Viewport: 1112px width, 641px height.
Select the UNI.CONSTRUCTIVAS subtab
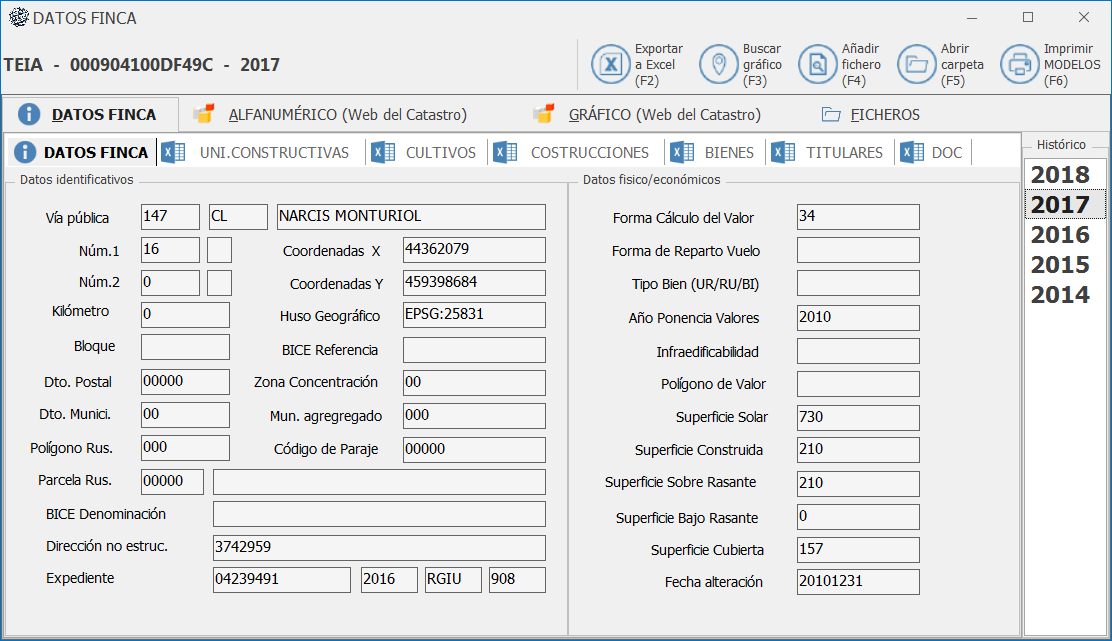pos(273,153)
